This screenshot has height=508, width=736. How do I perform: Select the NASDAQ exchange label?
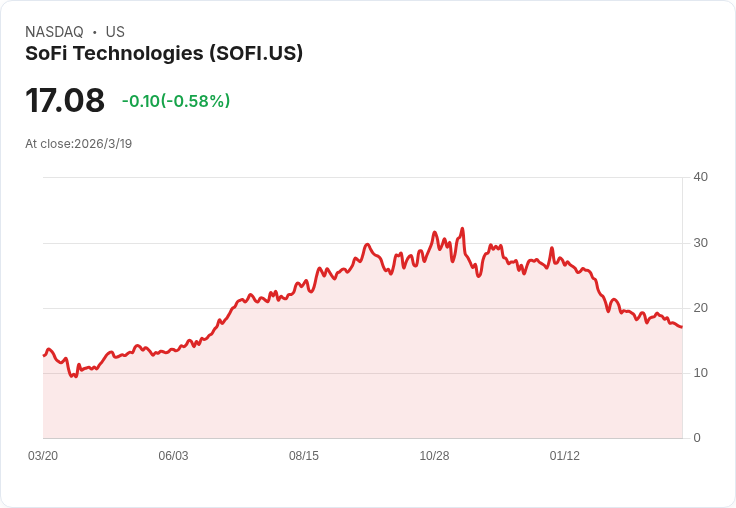point(54,32)
